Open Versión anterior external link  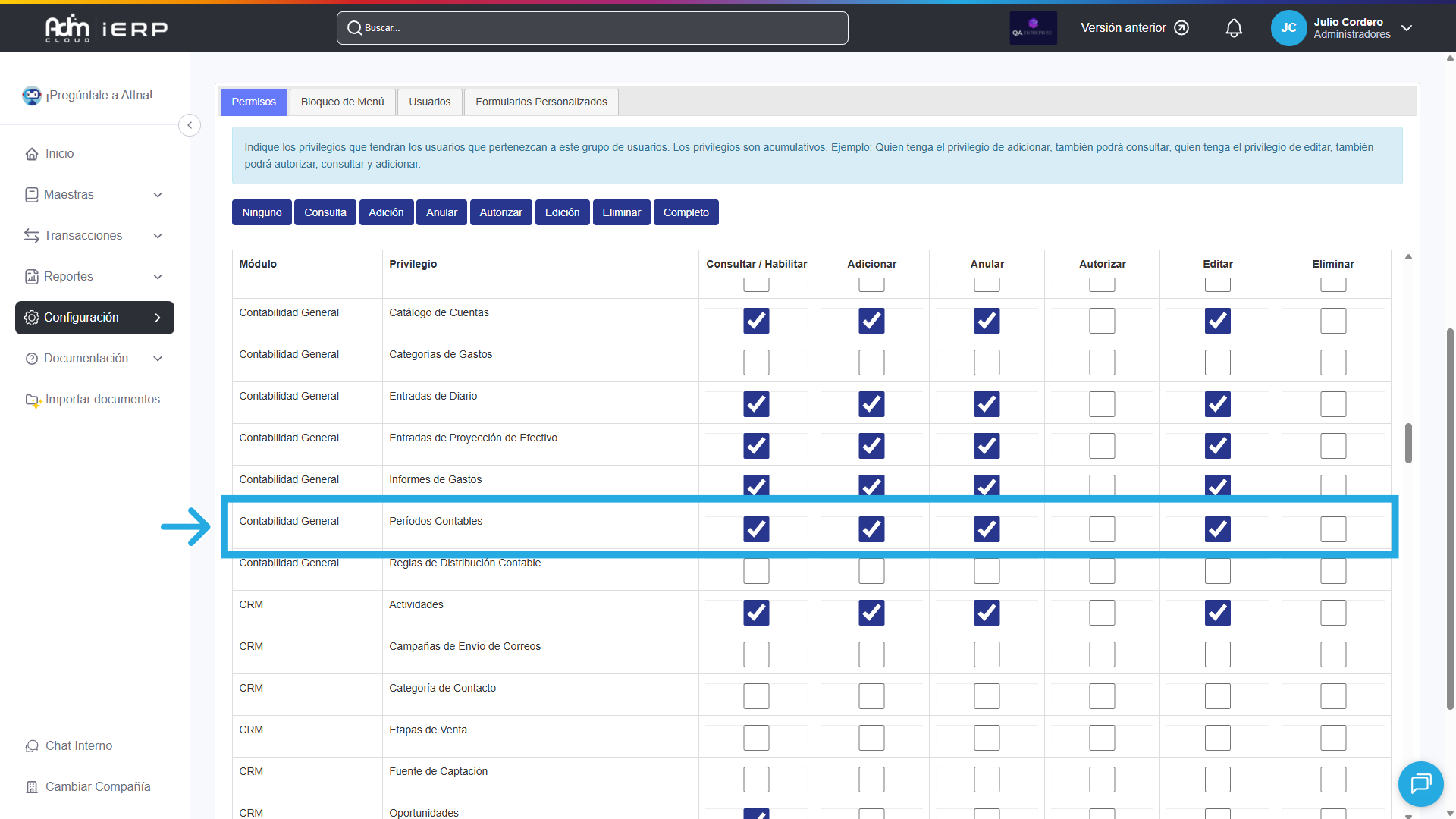pyautogui.click(x=1134, y=28)
